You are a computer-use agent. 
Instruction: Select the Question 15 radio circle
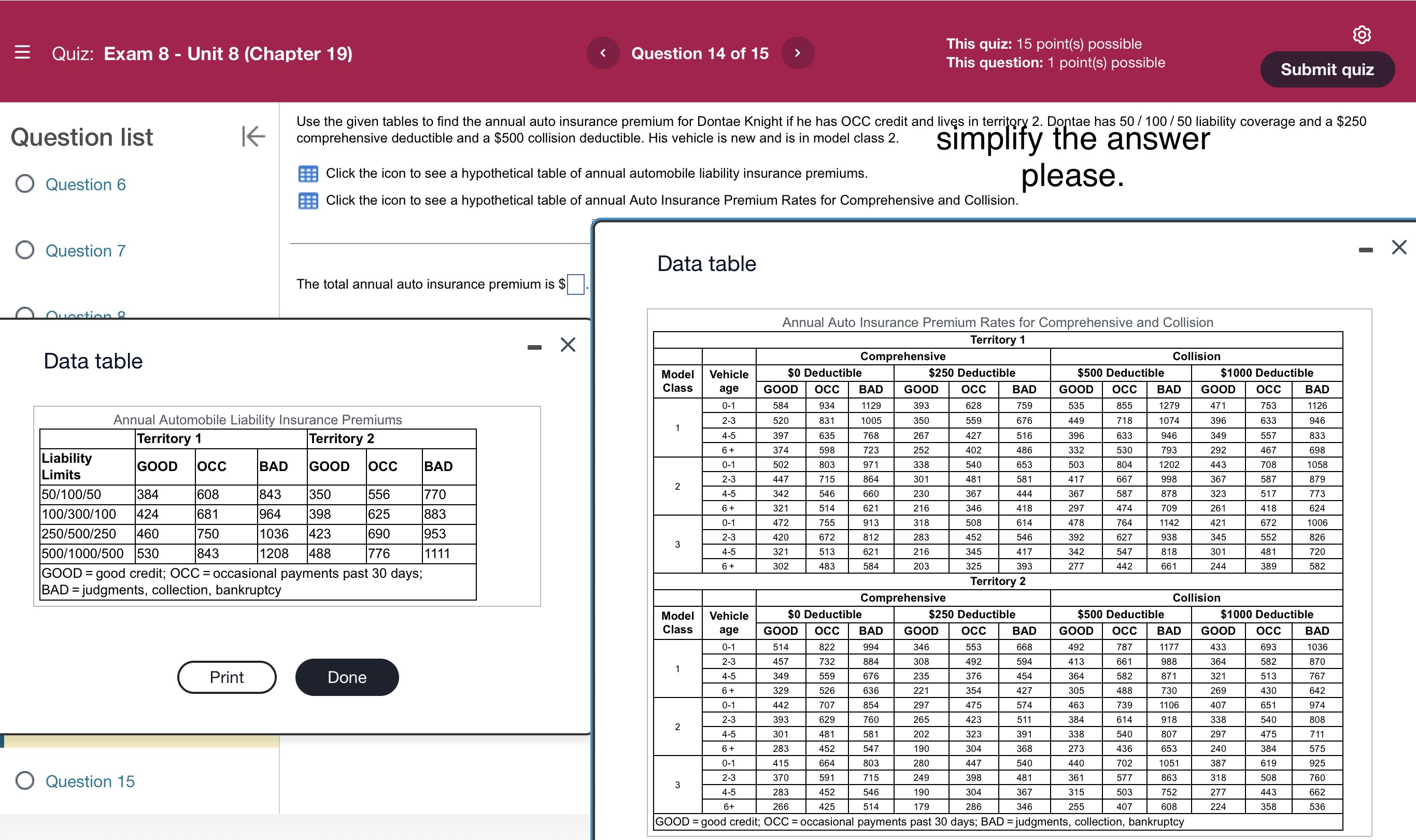(x=25, y=780)
